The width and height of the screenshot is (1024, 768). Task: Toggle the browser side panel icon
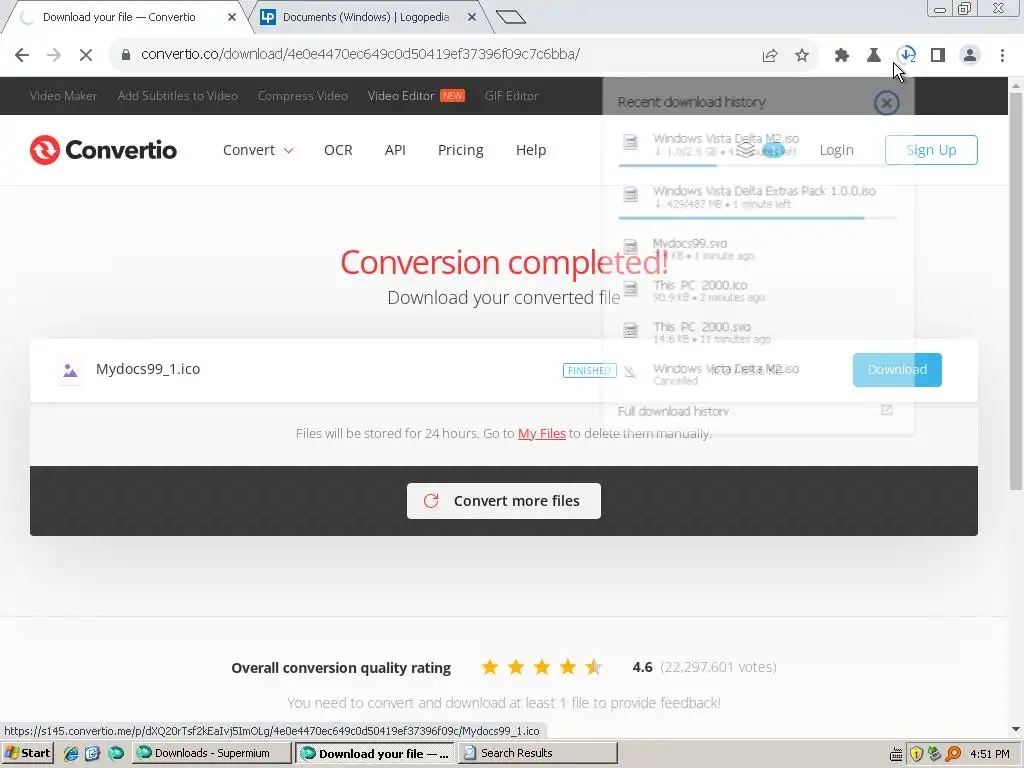(938, 56)
